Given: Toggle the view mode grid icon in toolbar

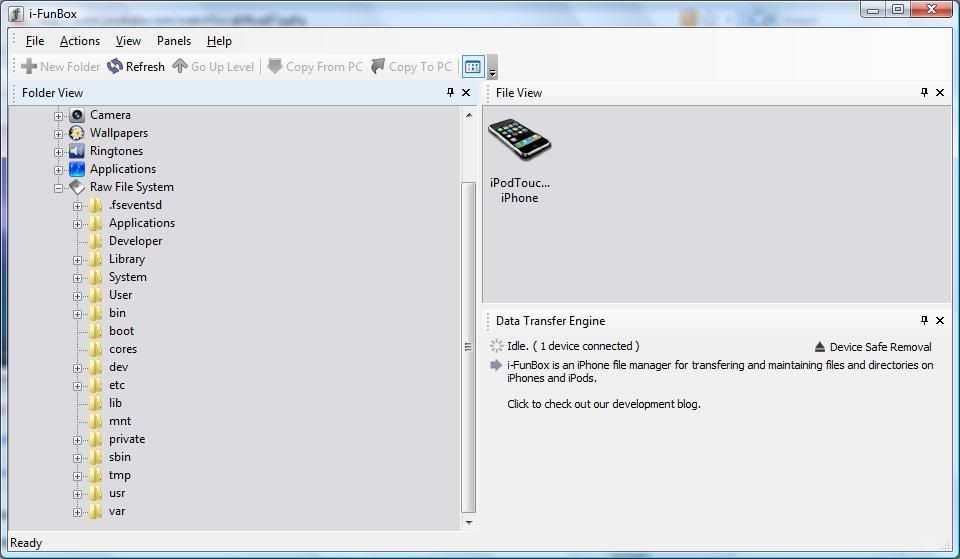Looking at the screenshot, I should point(473,67).
